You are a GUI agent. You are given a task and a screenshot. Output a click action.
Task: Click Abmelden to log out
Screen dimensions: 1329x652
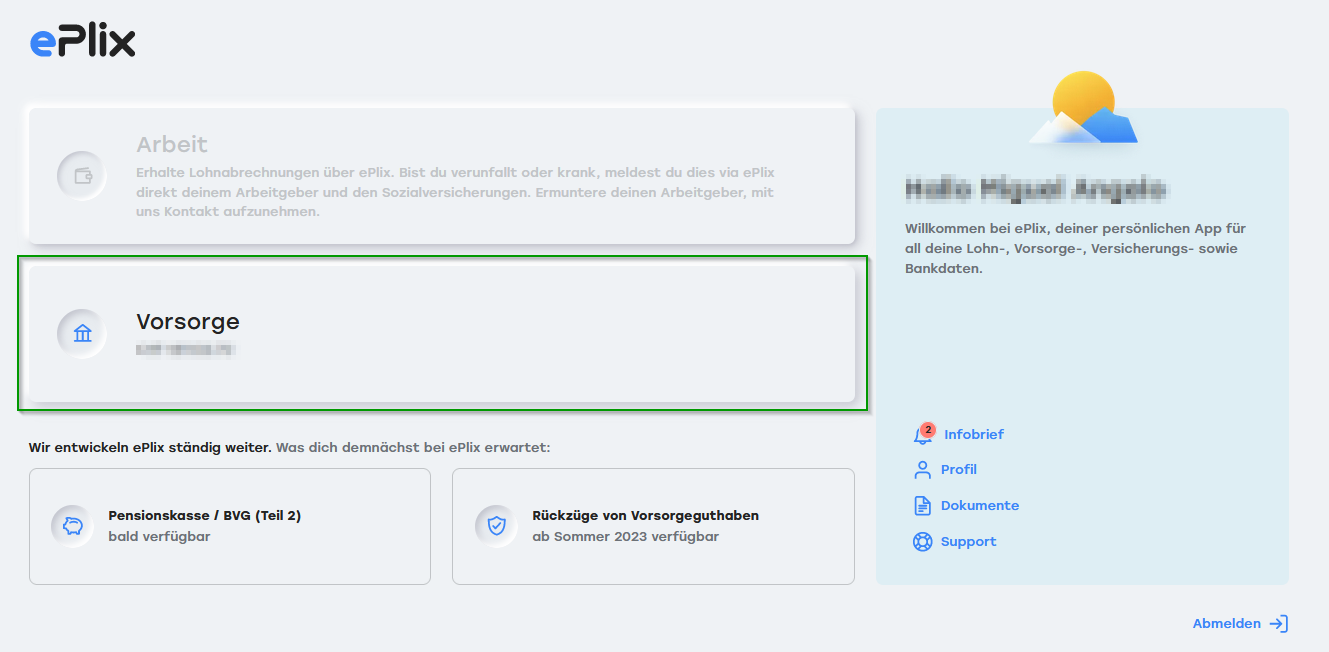(1227, 624)
